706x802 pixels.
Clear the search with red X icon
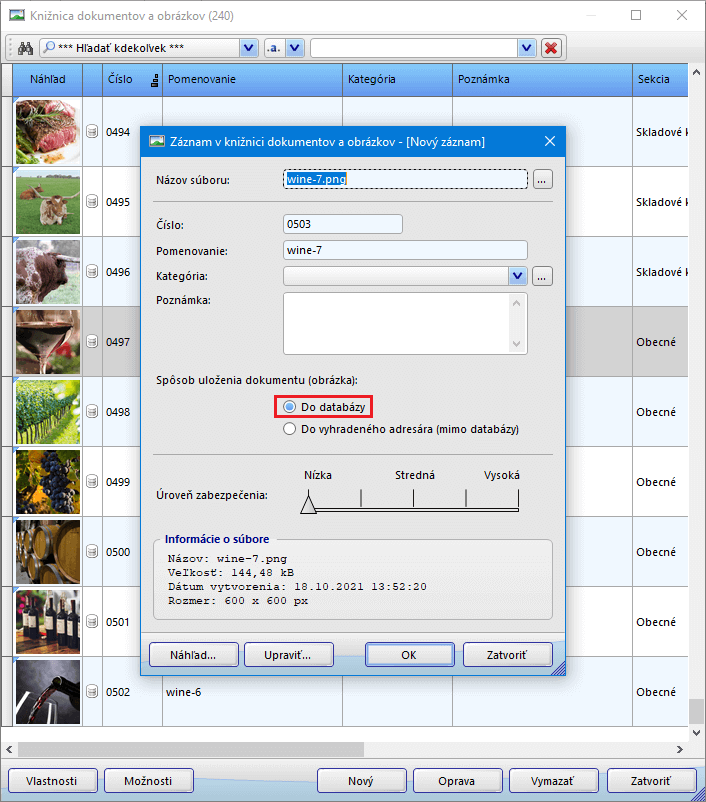(x=551, y=48)
